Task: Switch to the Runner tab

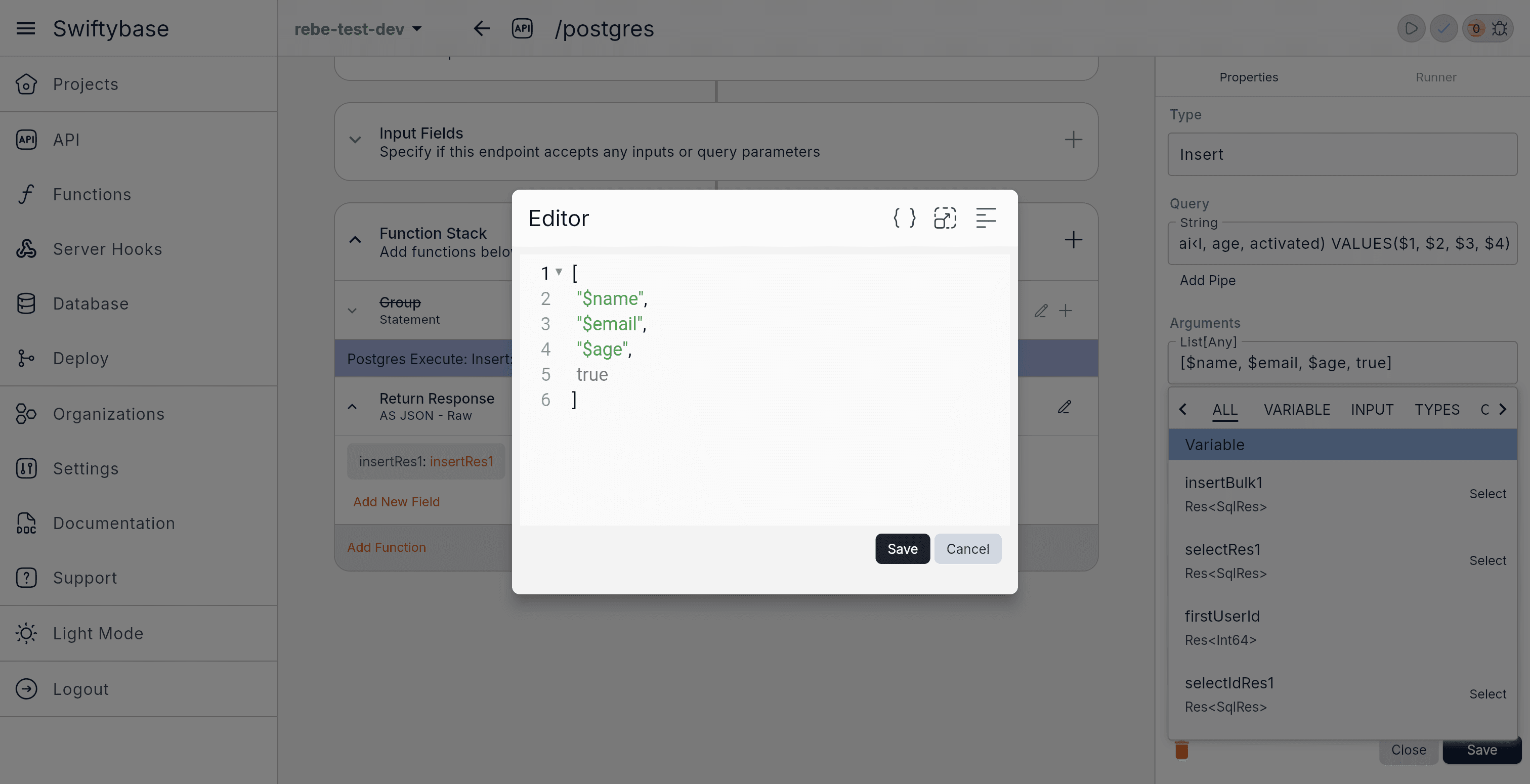Action: (1435, 77)
